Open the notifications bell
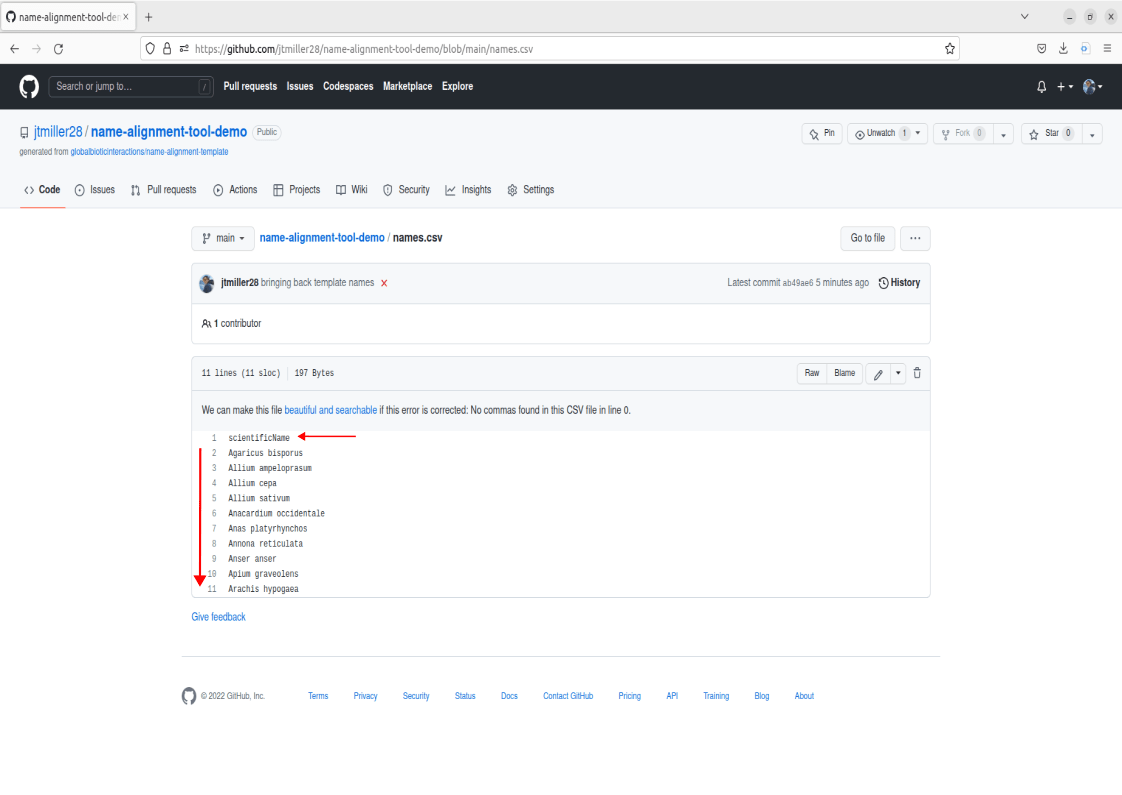This screenshot has height=795, width=1122. click(1040, 86)
